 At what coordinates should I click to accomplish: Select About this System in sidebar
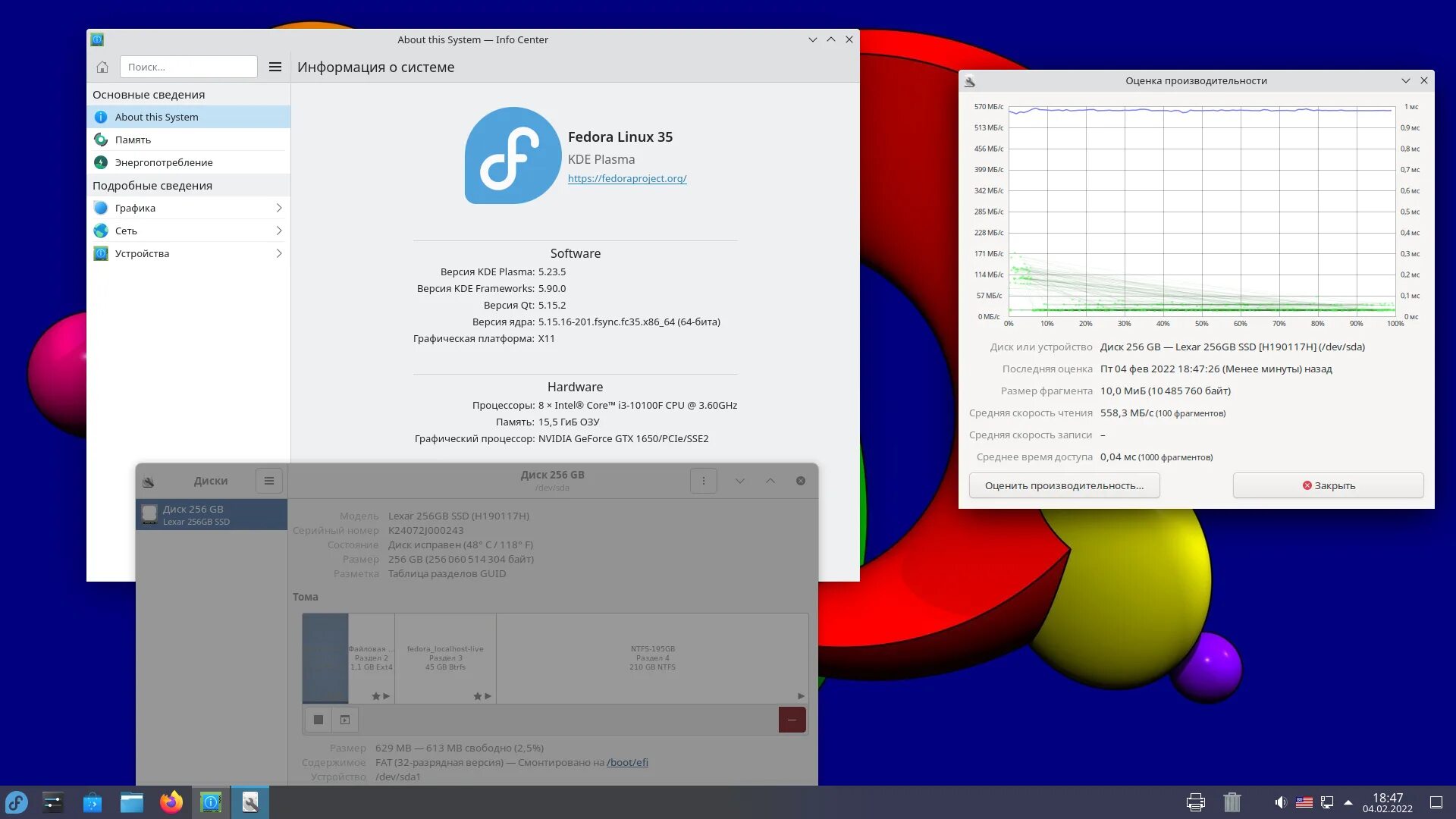188,117
